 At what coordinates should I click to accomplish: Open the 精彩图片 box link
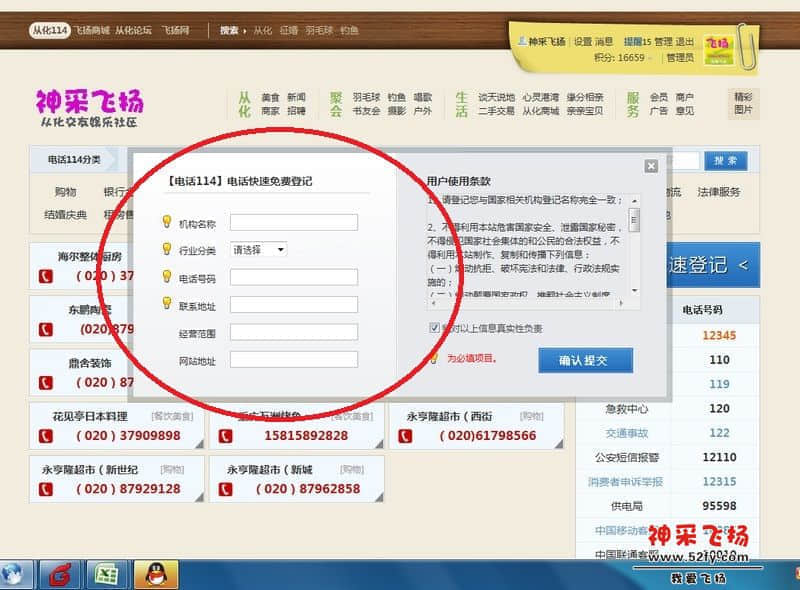[743, 103]
